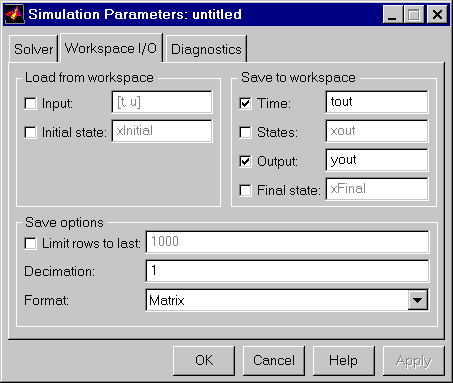Check the States checkbox
Image resolution: width=453 pixels, height=383 pixels.
pyautogui.click(x=245, y=132)
